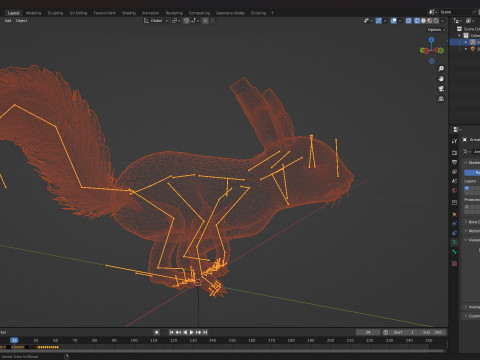
Task: Toggle snapping magnet icon
Action: point(186,21)
